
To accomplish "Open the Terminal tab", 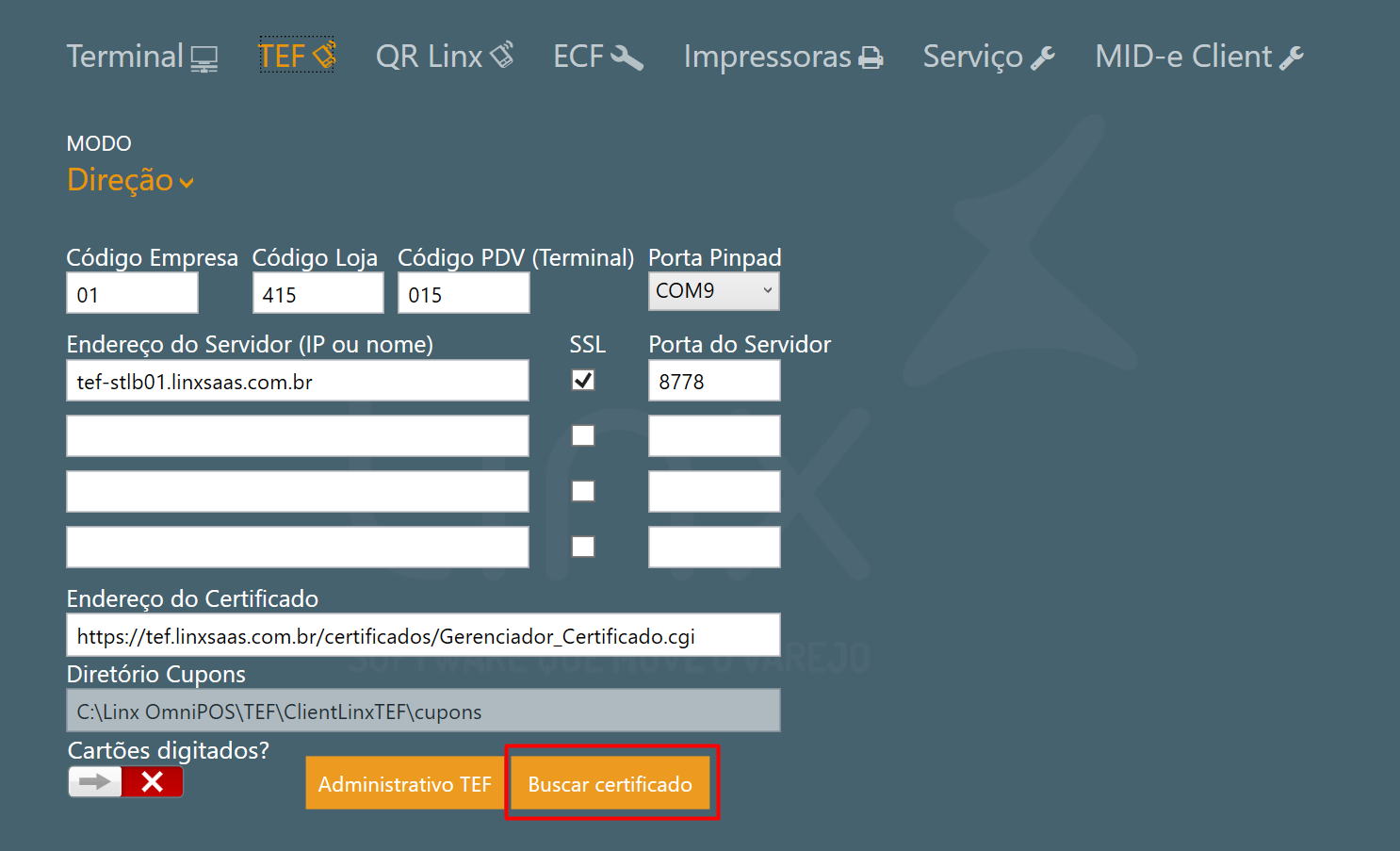I will coord(142,57).
